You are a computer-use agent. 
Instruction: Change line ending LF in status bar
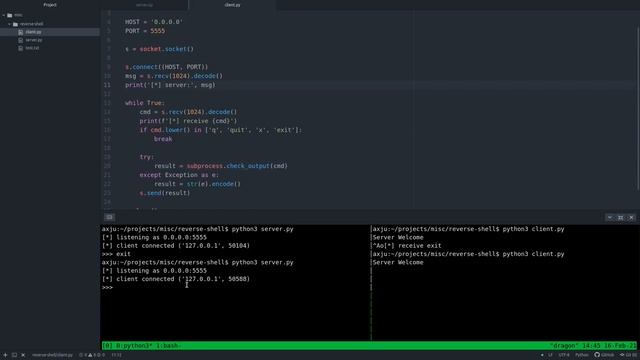550,355
